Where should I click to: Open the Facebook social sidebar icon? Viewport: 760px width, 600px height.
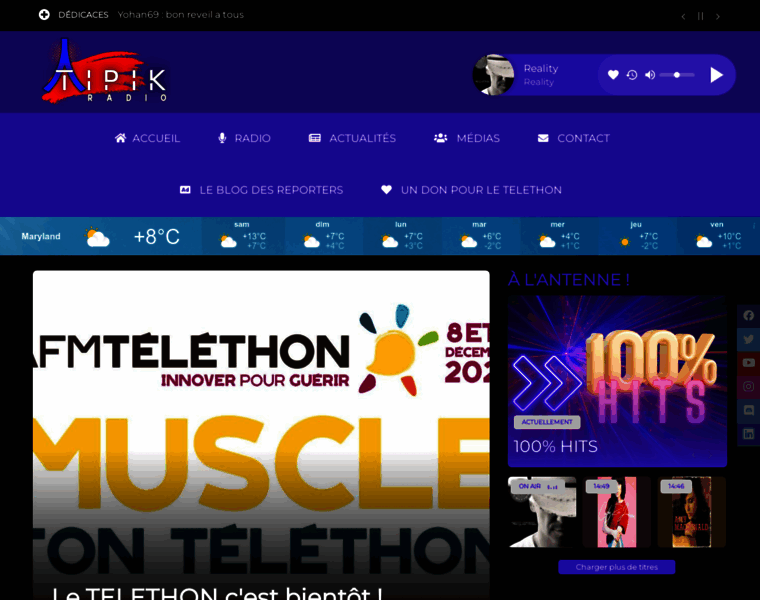[x=748, y=316]
